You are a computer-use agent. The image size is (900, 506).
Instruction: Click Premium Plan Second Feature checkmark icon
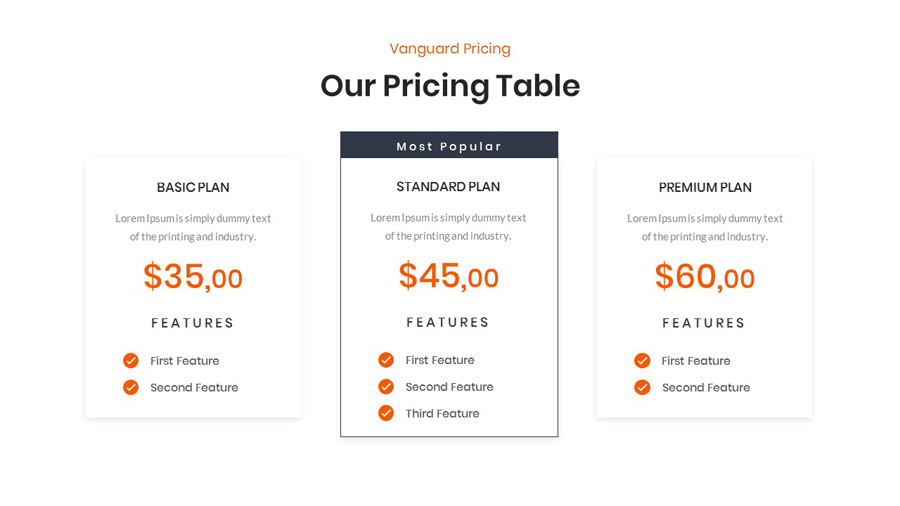(x=642, y=388)
